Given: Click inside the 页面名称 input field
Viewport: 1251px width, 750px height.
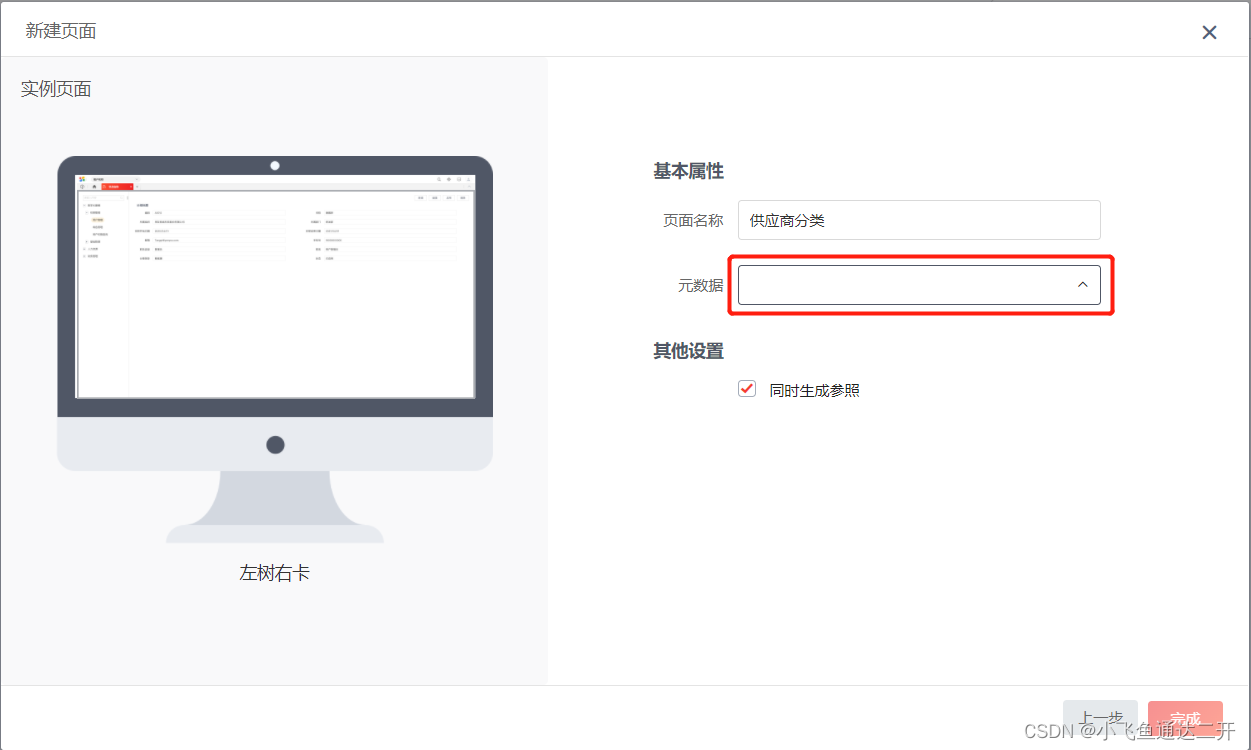Looking at the screenshot, I should point(918,220).
